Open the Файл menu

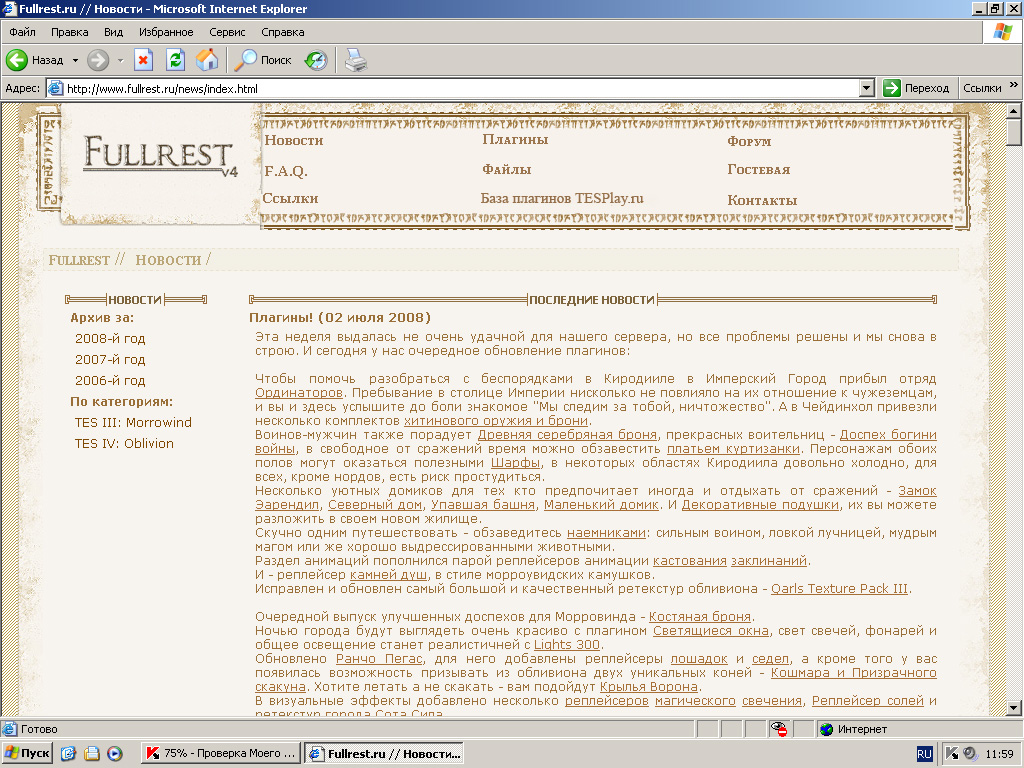tap(22, 32)
